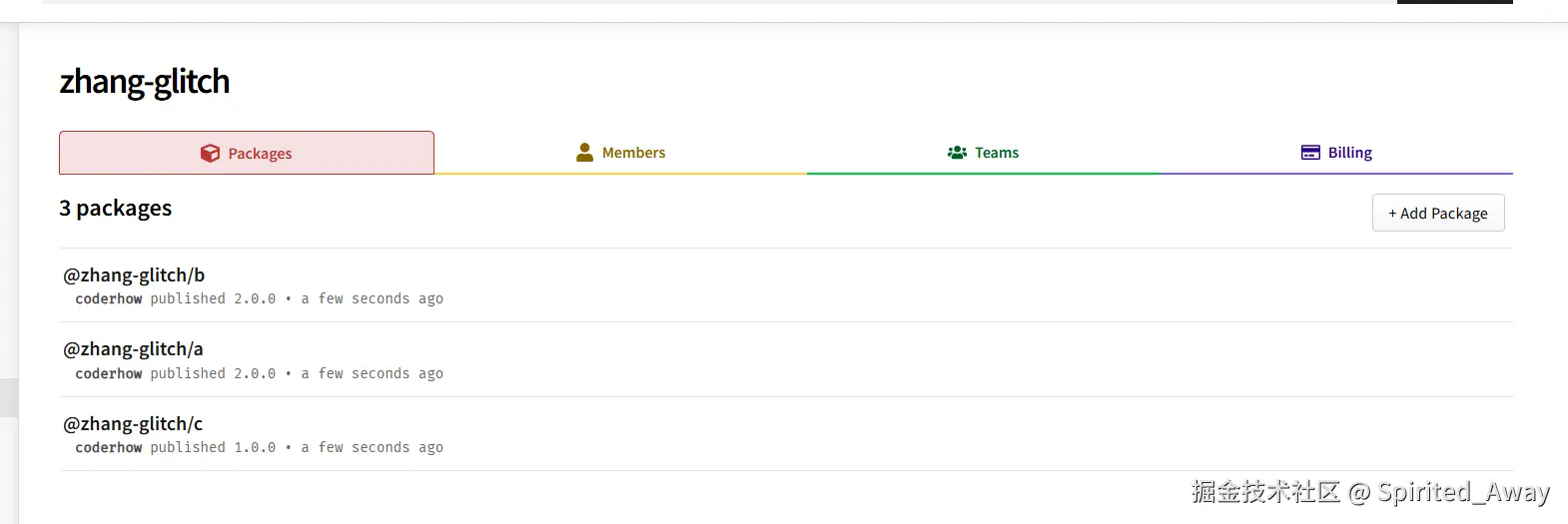Click the zhang-glitch organization heading
The height and width of the screenshot is (524, 1568).
(145, 82)
